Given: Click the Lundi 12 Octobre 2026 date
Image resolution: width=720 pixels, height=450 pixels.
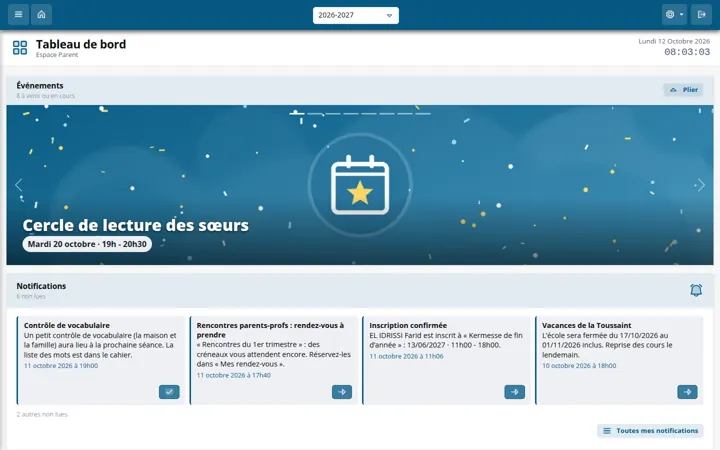Looking at the screenshot, I should 674,41.
